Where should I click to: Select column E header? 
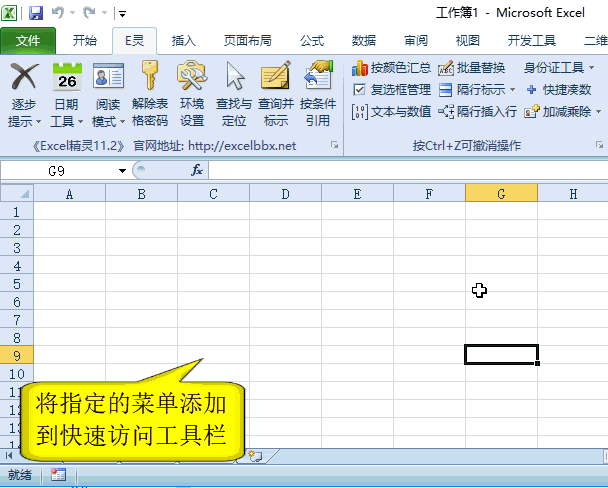357,193
